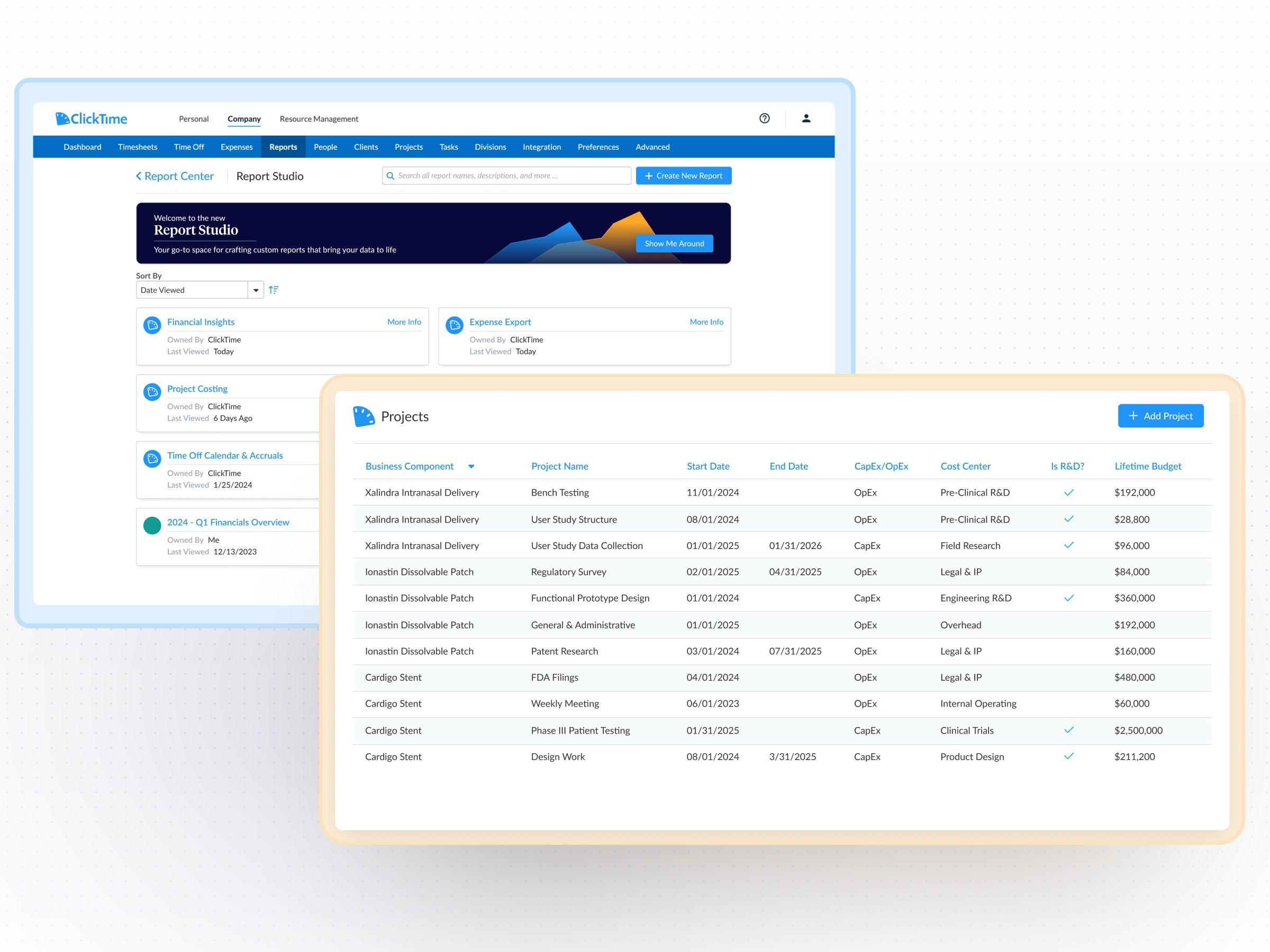Toggle R&D checkmark for Bench Testing
Image resolution: width=1270 pixels, height=952 pixels.
[1068, 492]
